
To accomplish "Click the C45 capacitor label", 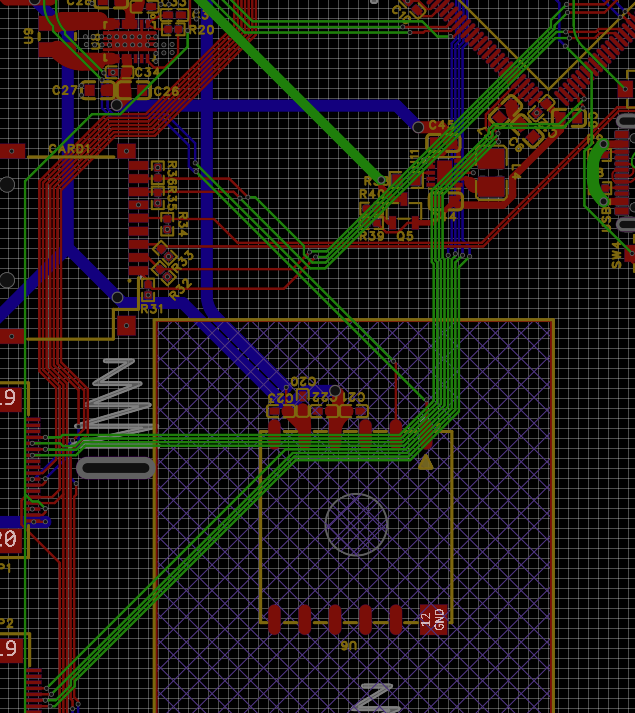I will click(x=440, y=125).
